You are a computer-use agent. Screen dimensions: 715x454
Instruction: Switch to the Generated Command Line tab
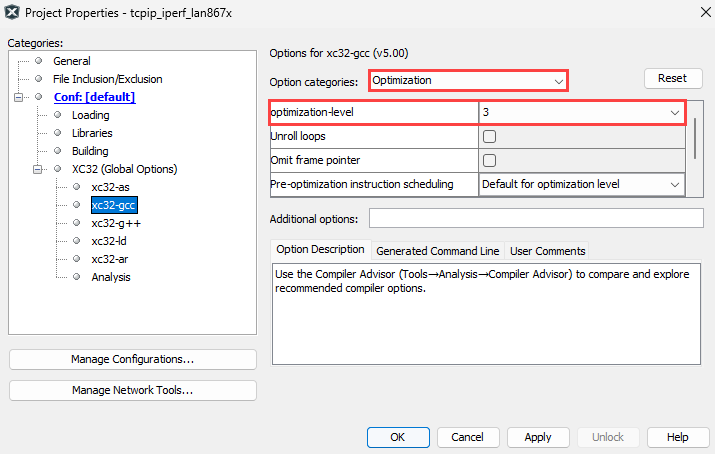pos(437,250)
